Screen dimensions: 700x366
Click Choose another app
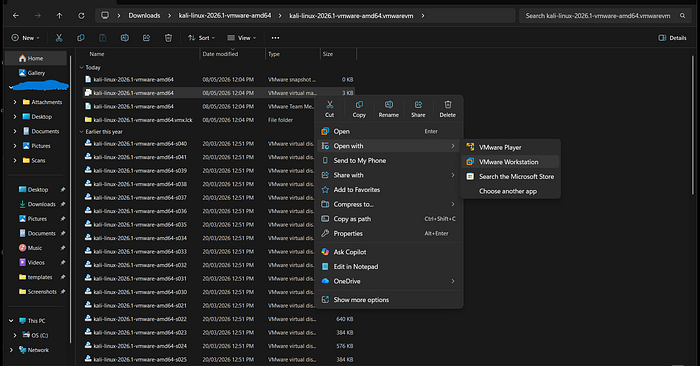pyautogui.click(x=510, y=191)
